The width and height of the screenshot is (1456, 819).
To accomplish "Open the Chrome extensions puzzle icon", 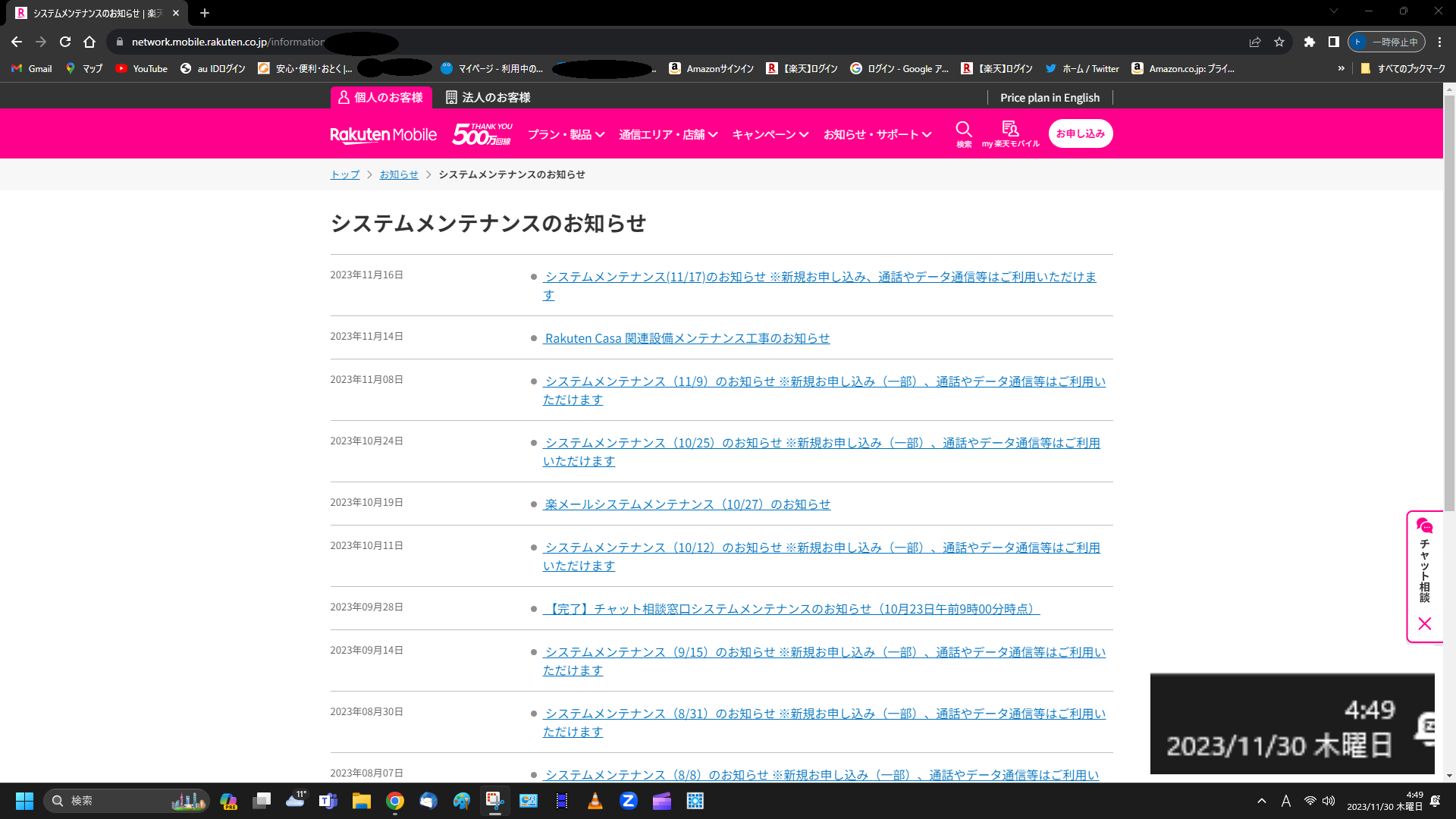I will click(1309, 42).
